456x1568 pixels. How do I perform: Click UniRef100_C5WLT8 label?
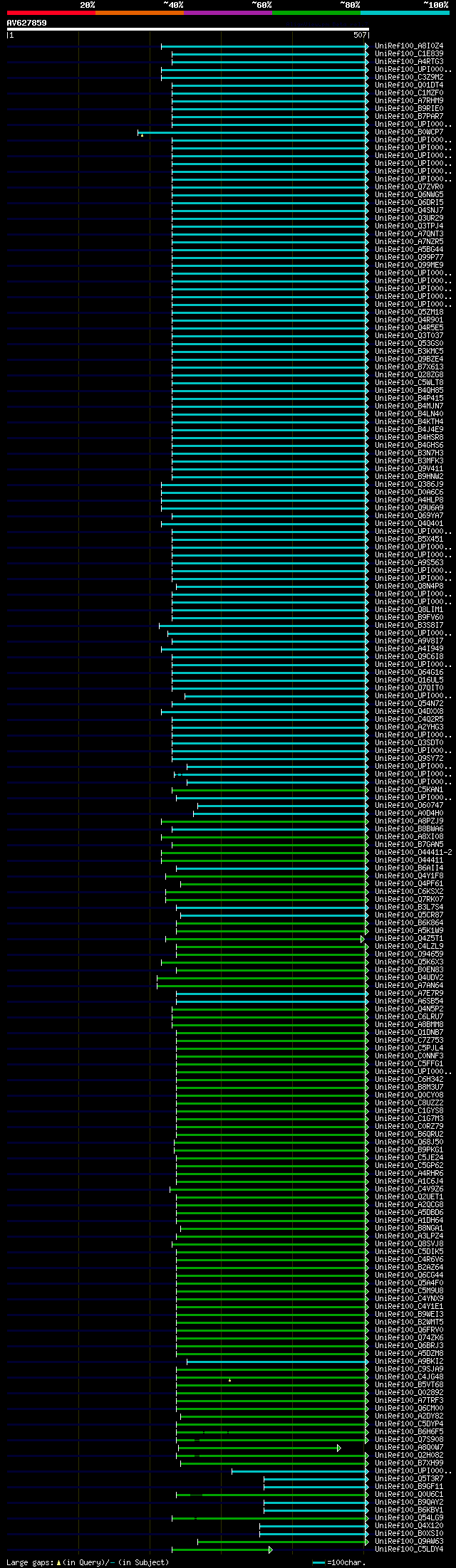point(409,382)
